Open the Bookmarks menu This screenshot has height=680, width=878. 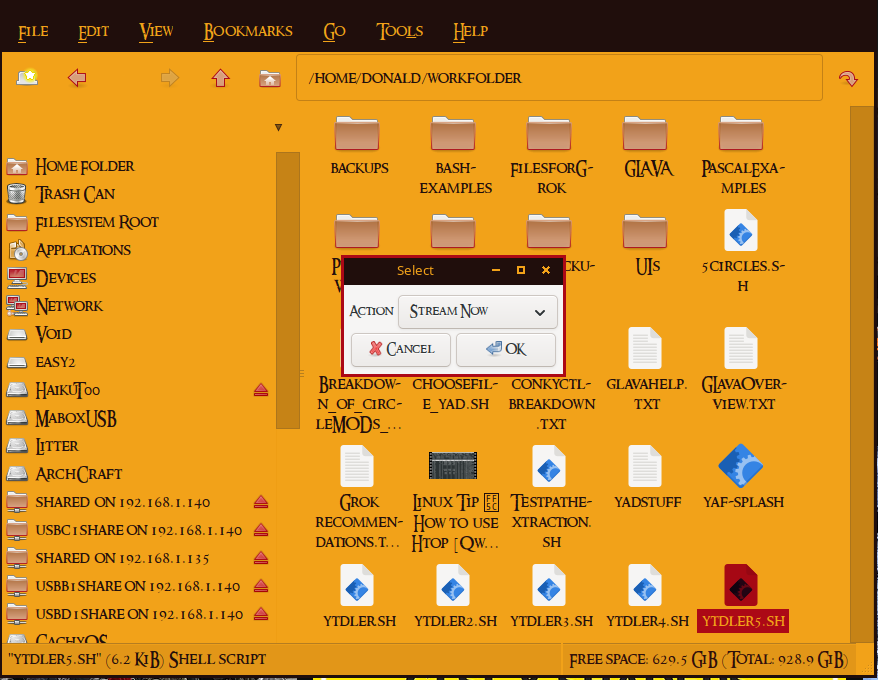click(248, 31)
